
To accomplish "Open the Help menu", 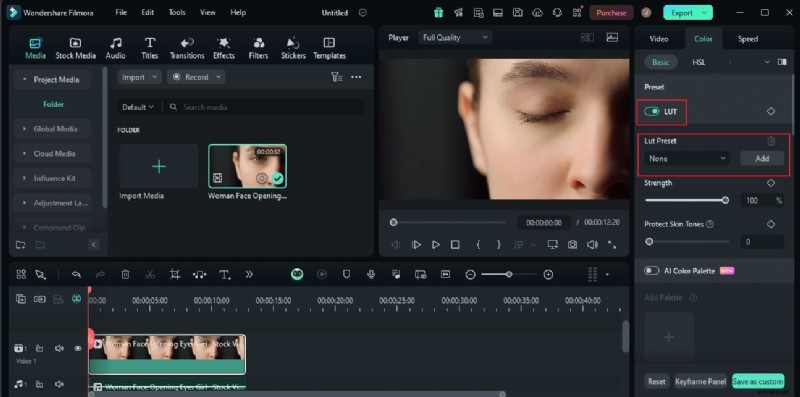I will click(238, 12).
